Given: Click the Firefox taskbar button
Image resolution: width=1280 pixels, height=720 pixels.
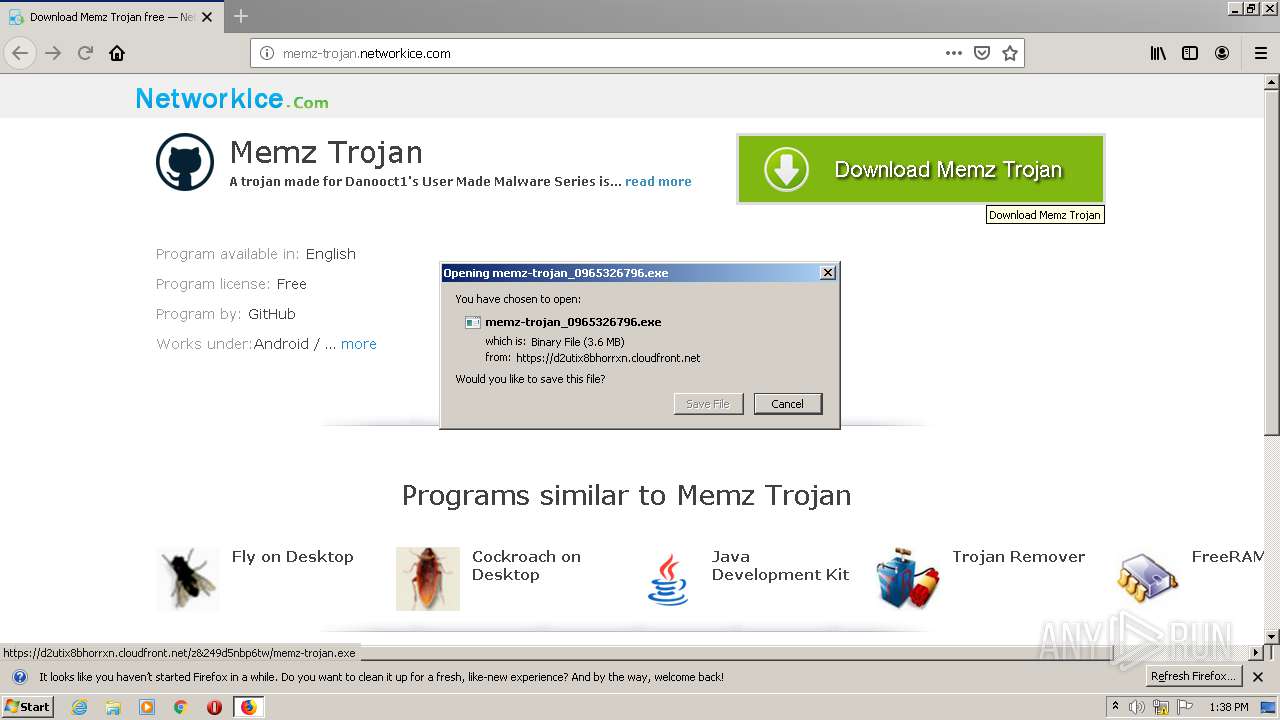Looking at the screenshot, I should pyautogui.click(x=248, y=707).
